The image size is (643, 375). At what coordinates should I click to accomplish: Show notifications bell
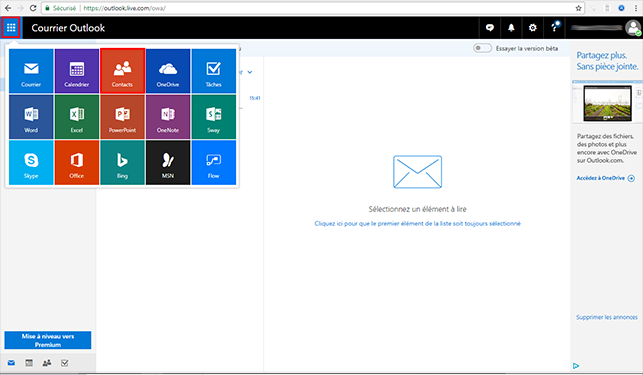(x=511, y=28)
